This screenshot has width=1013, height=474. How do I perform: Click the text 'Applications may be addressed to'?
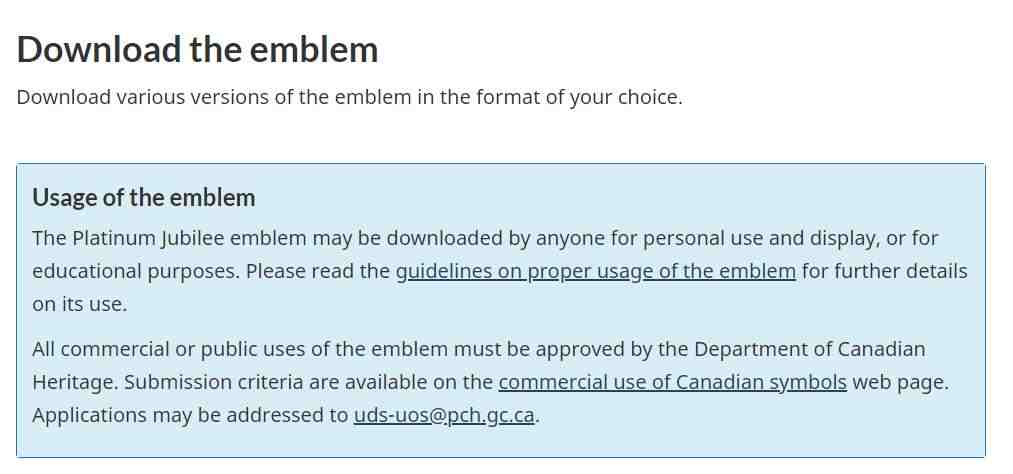tap(190, 415)
